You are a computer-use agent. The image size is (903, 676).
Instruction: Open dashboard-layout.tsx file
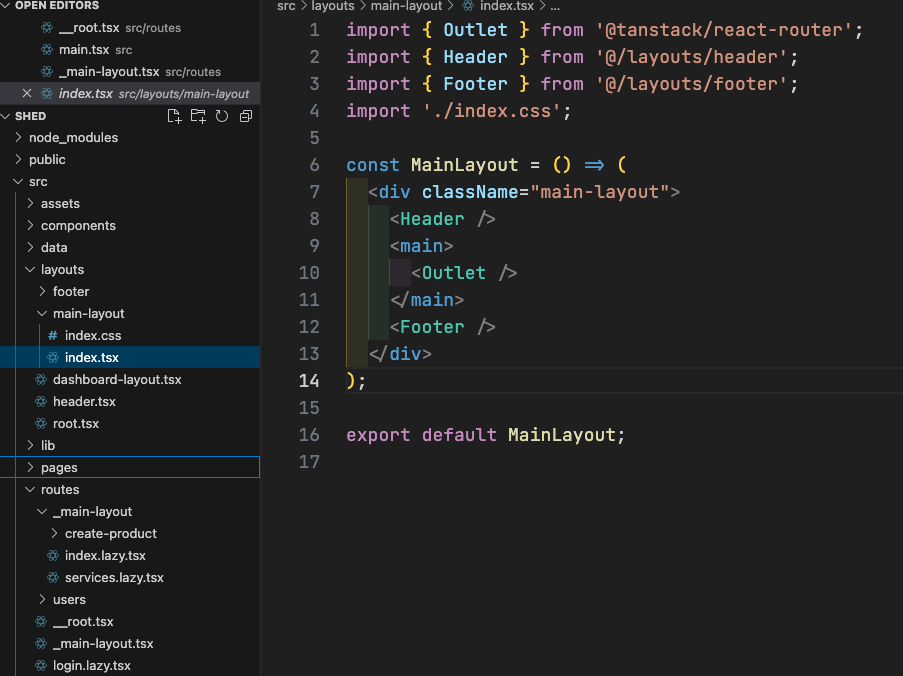pos(130,379)
